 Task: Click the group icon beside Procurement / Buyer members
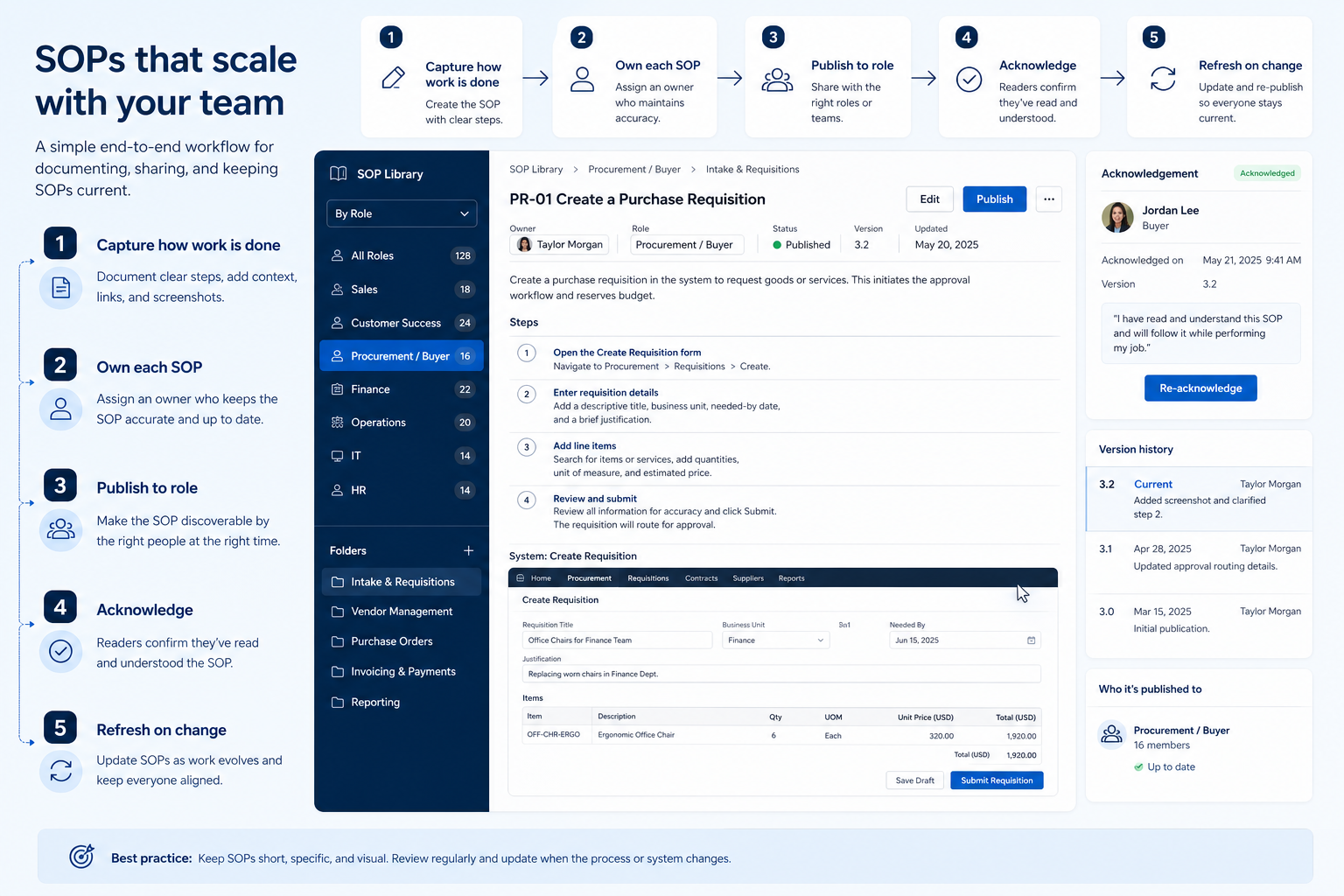point(1111,734)
